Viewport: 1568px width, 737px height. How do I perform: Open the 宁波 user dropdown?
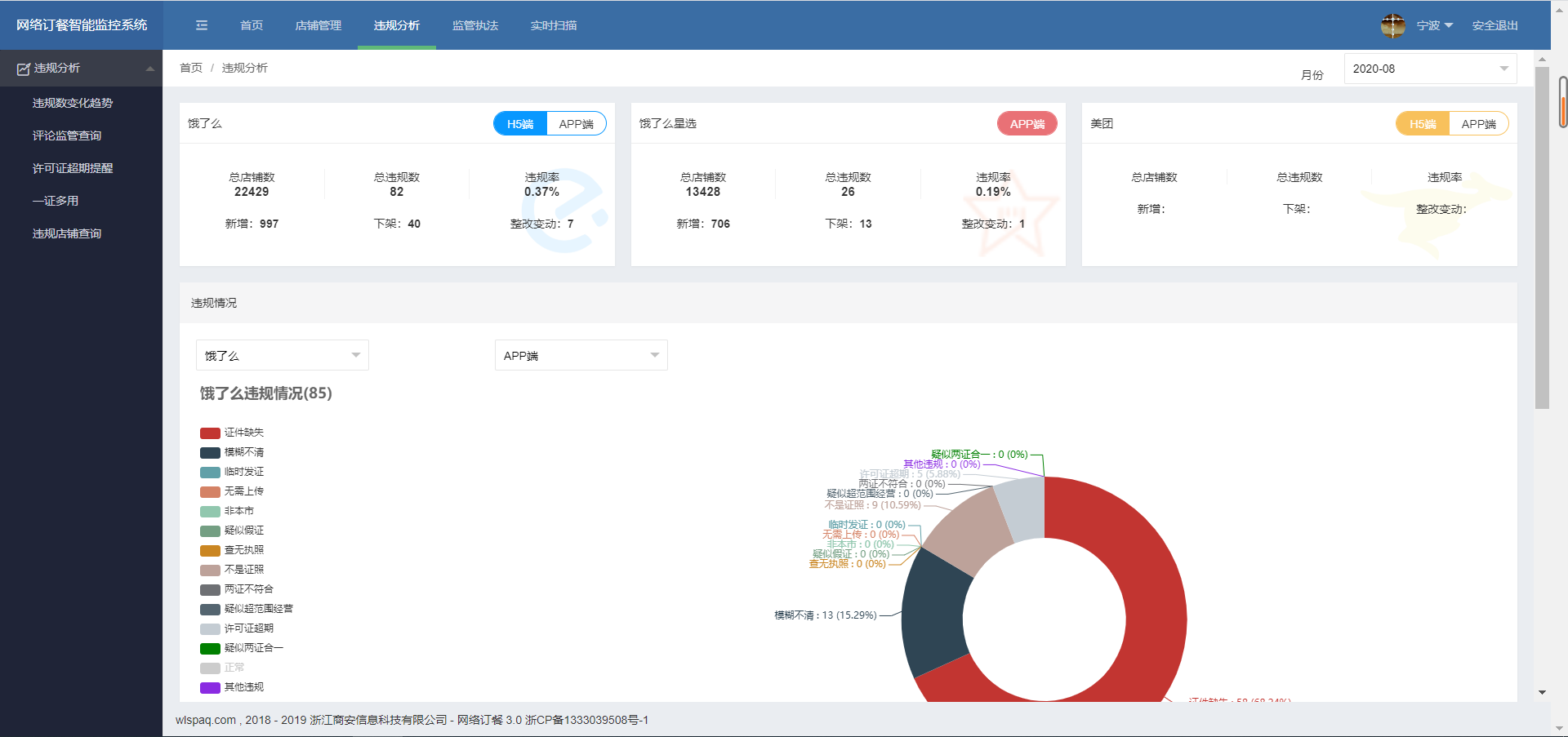pos(1434,25)
